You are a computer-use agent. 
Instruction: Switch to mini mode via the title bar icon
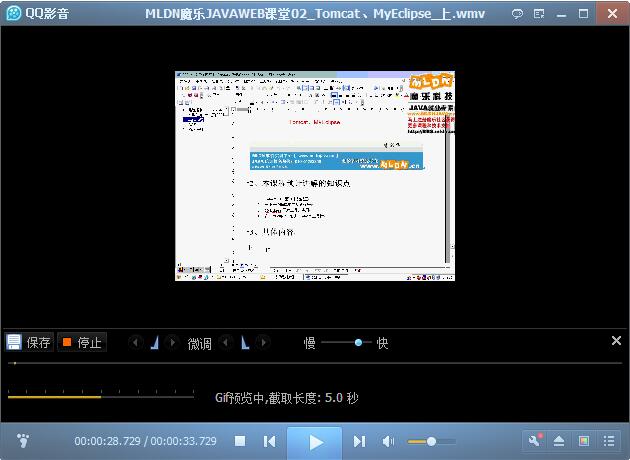(539, 14)
